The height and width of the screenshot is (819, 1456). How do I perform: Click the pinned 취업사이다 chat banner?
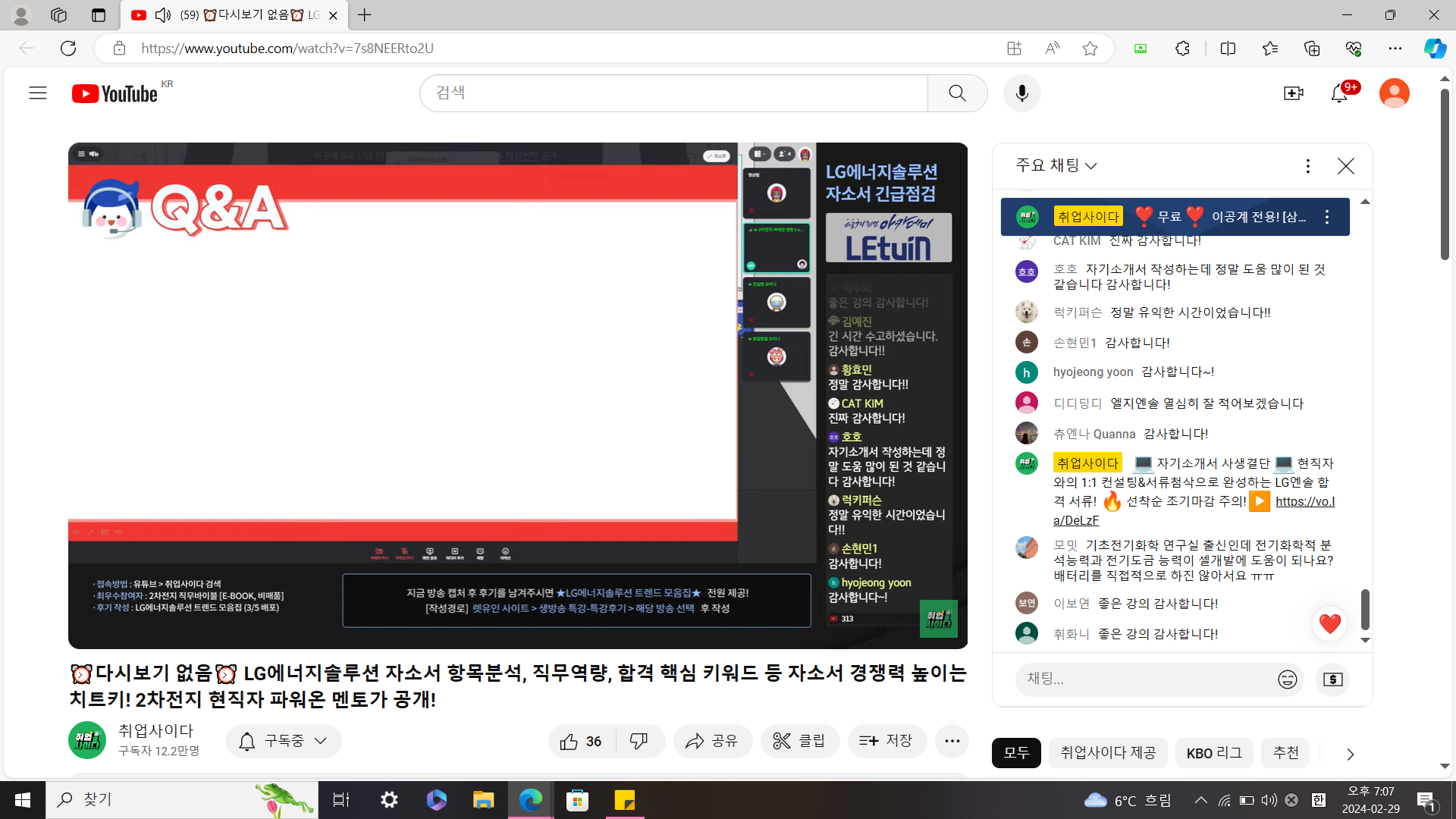pos(1175,217)
